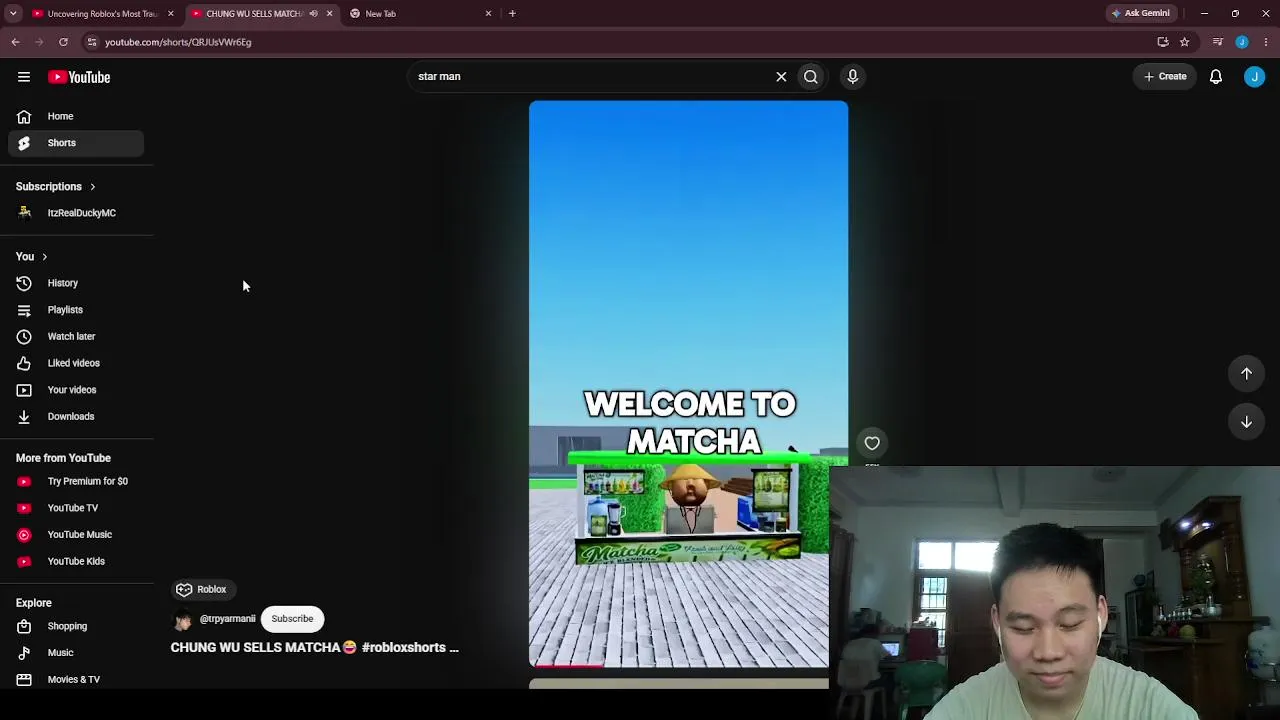The image size is (1280, 720).
Task: Click the Downloads arrow icon
Action: [24, 417]
